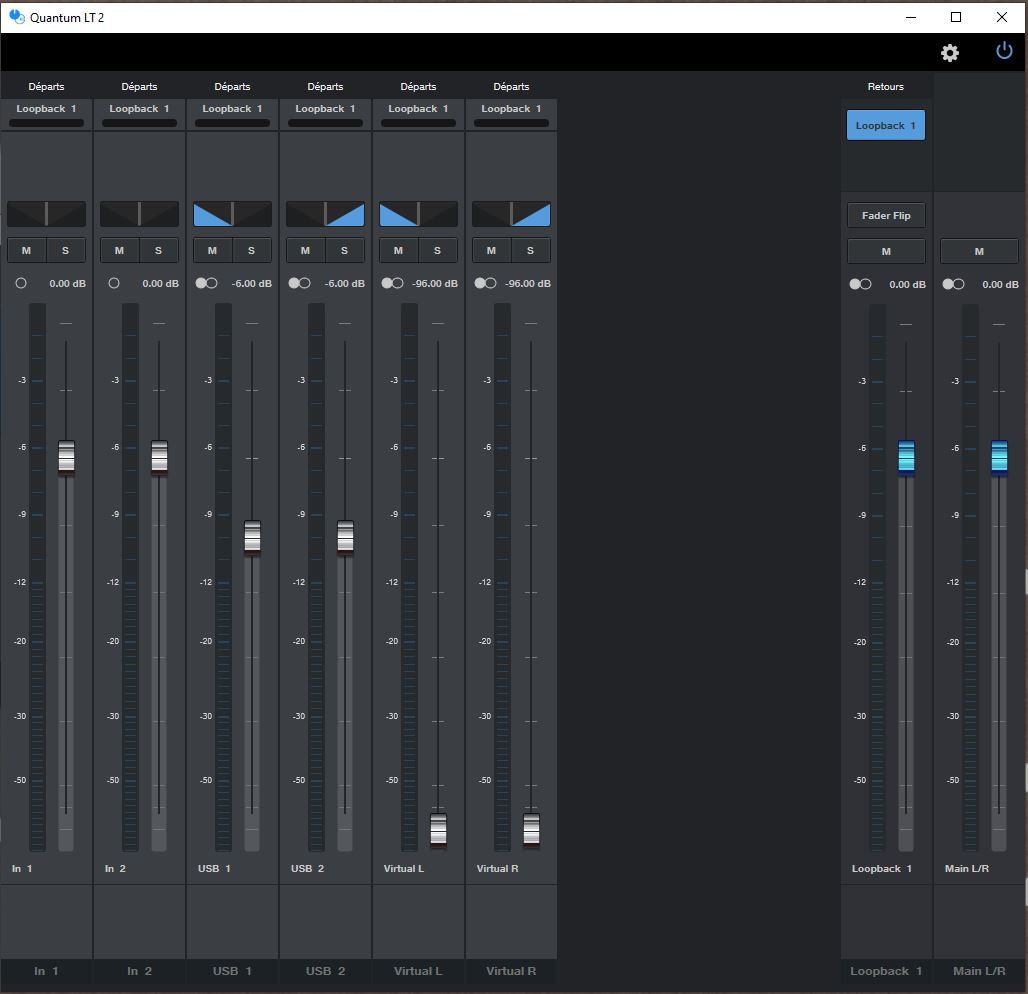Toggle stereo link on USB 1 channel
1028x994 pixels.
pos(207,284)
